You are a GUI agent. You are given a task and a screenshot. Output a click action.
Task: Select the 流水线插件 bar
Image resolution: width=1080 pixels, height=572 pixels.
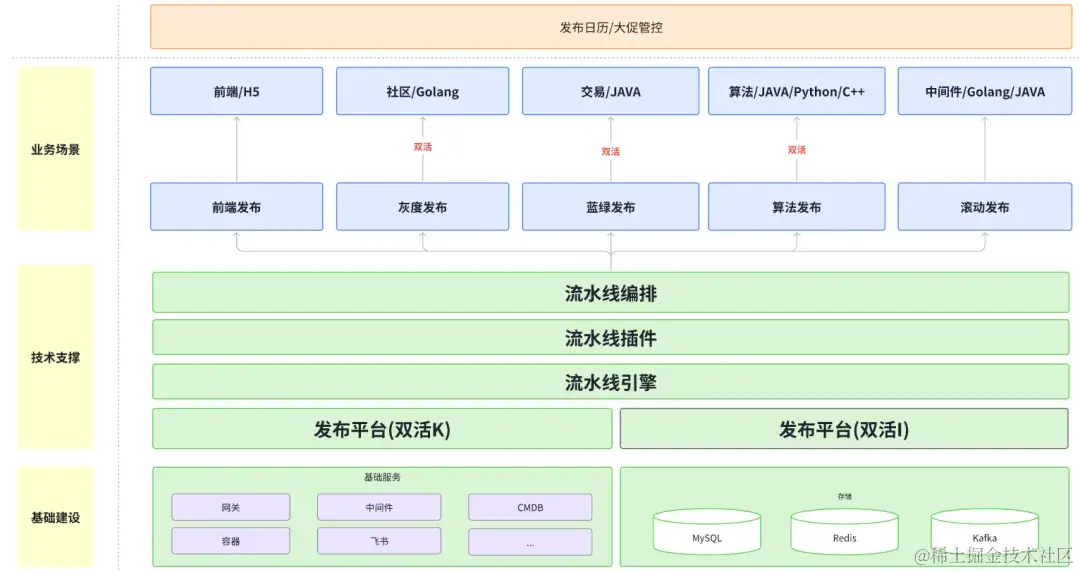click(611, 338)
